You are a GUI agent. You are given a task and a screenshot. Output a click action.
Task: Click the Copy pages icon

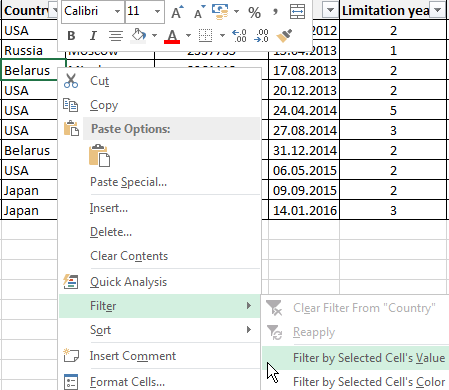tap(71, 105)
